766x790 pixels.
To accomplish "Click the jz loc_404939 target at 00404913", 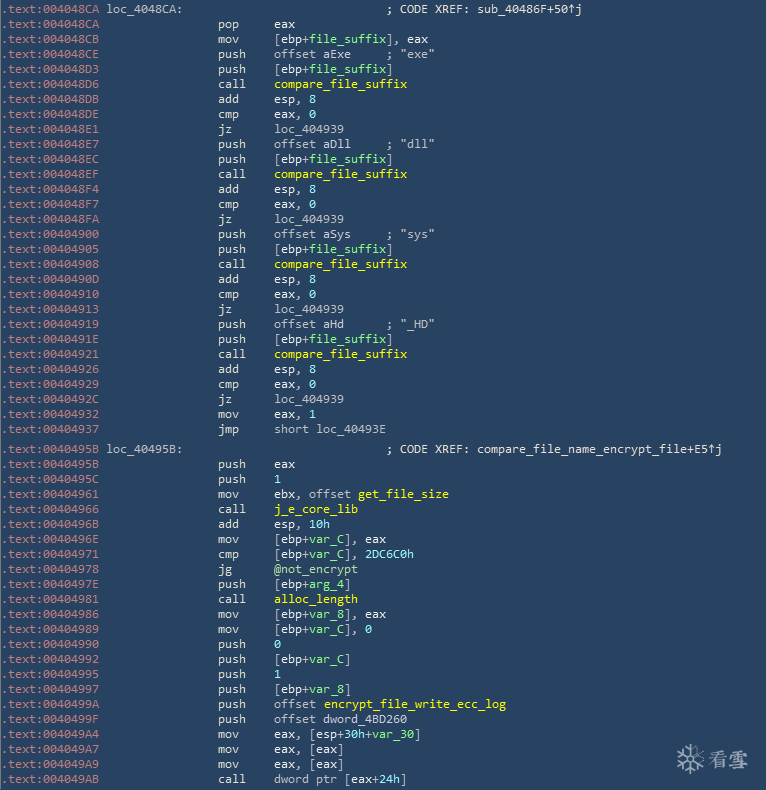I will point(308,309).
